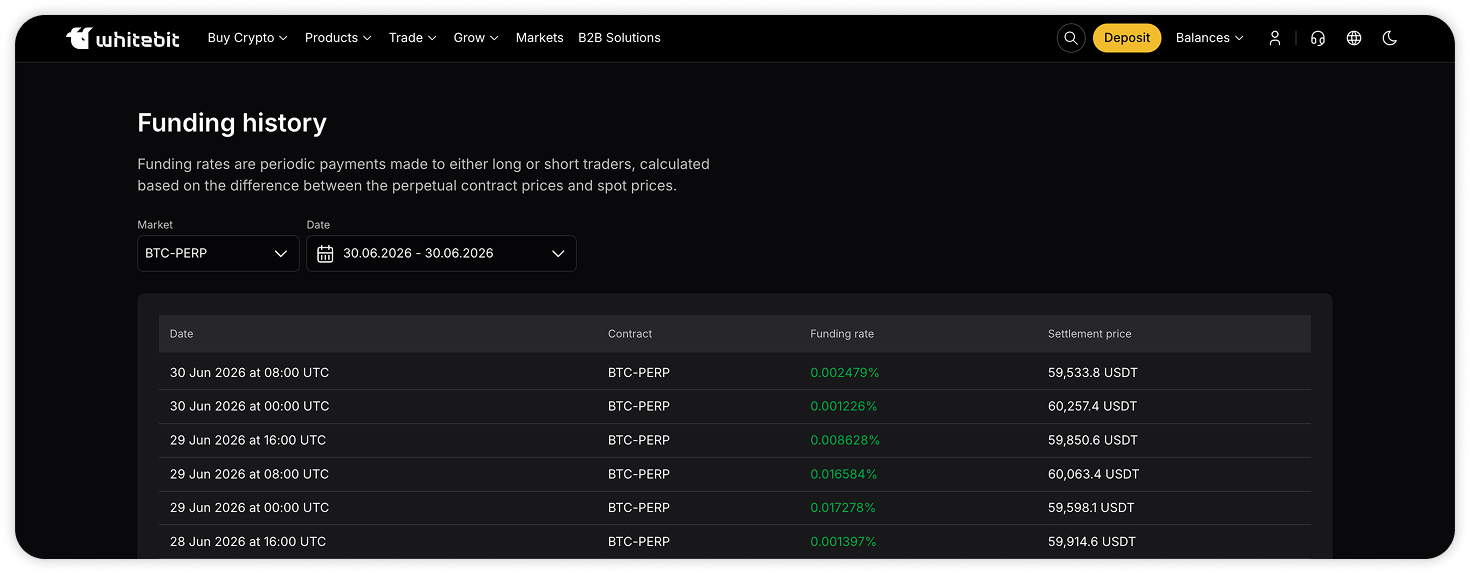Open the BTC-PERP market dropdown
The height and width of the screenshot is (574, 1470).
pyautogui.click(x=218, y=253)
